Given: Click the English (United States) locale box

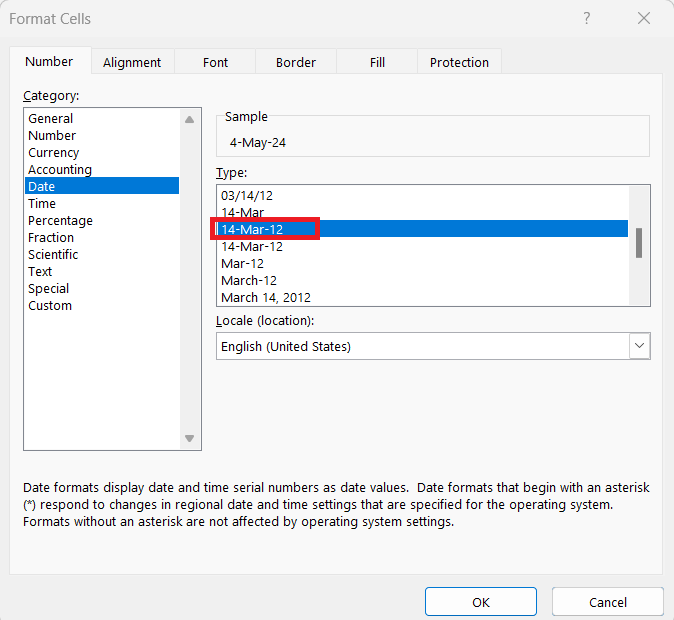Looking at the screenshot, I should coord(433,346).
